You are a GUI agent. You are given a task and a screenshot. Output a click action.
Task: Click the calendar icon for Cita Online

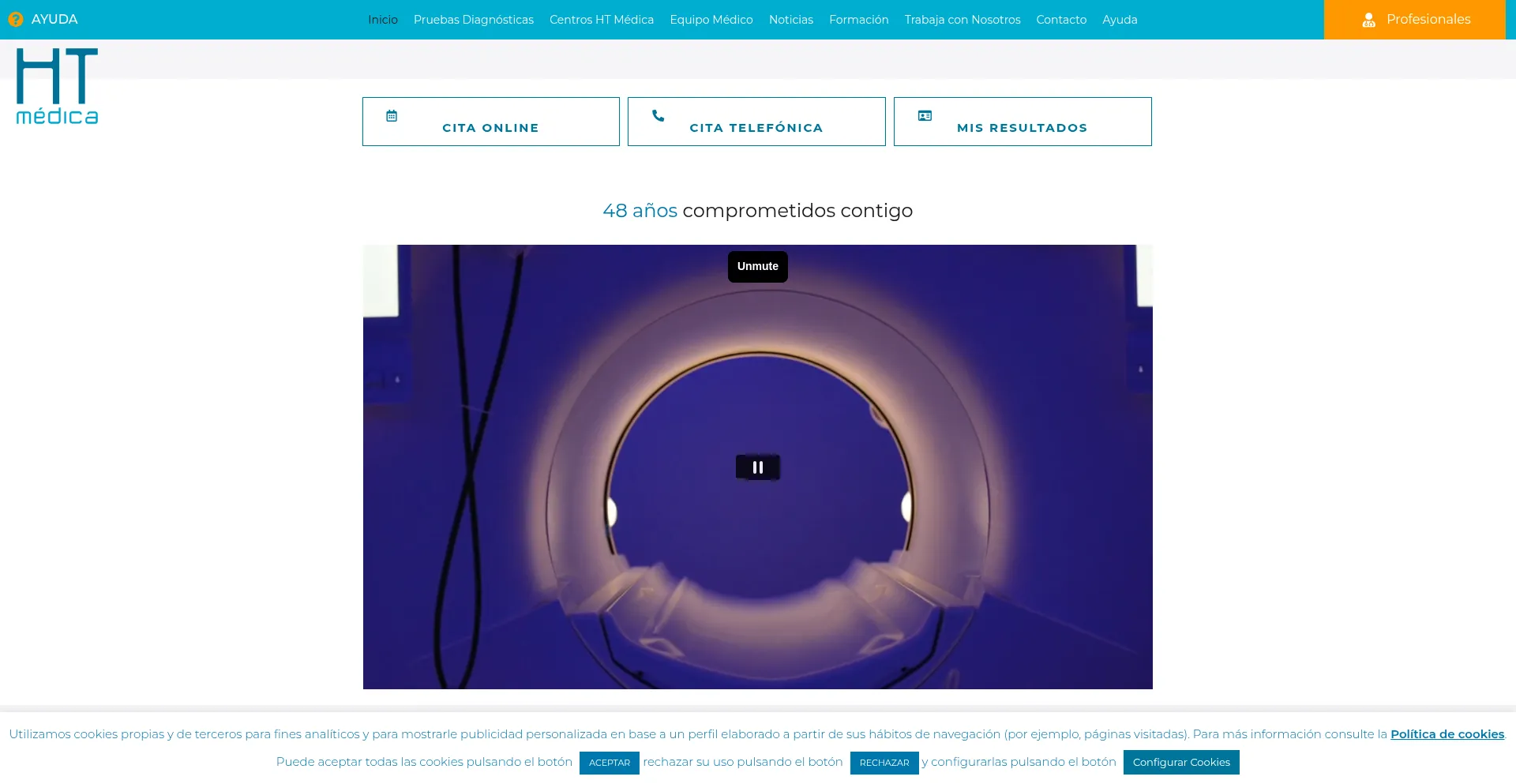click(x=391, y=115)
